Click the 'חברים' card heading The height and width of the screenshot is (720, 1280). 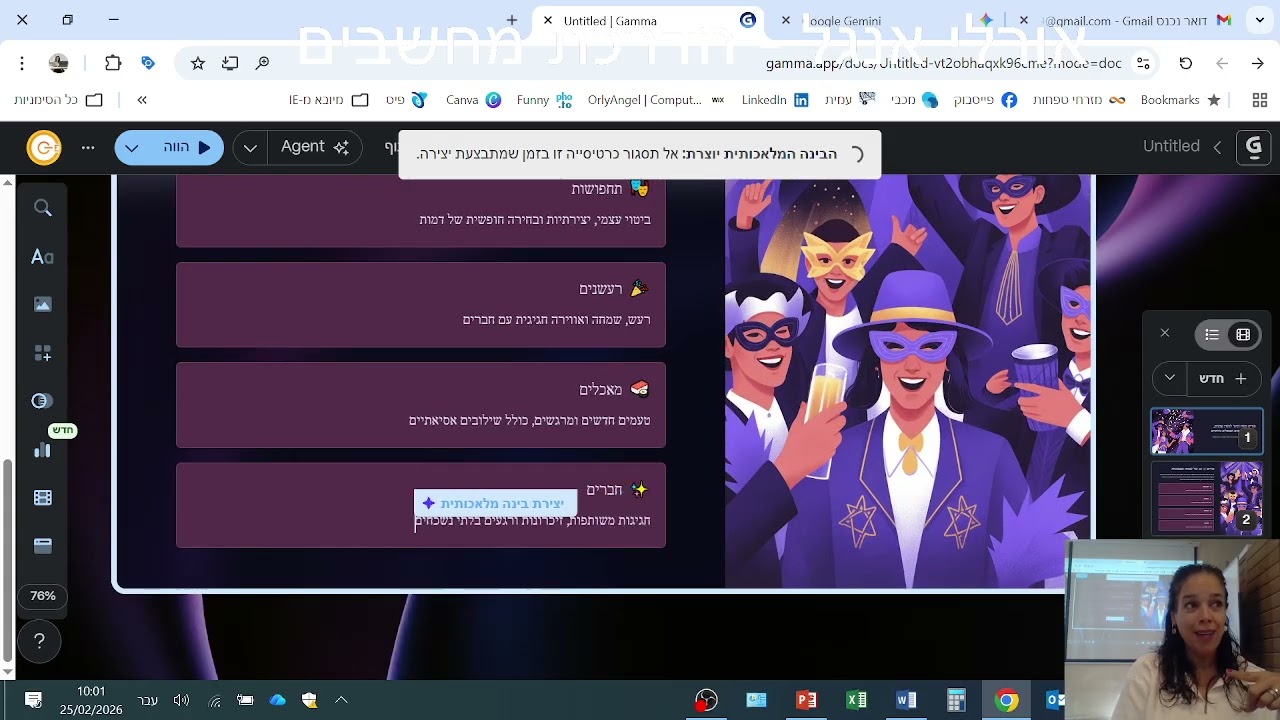[x=604, y=489]
